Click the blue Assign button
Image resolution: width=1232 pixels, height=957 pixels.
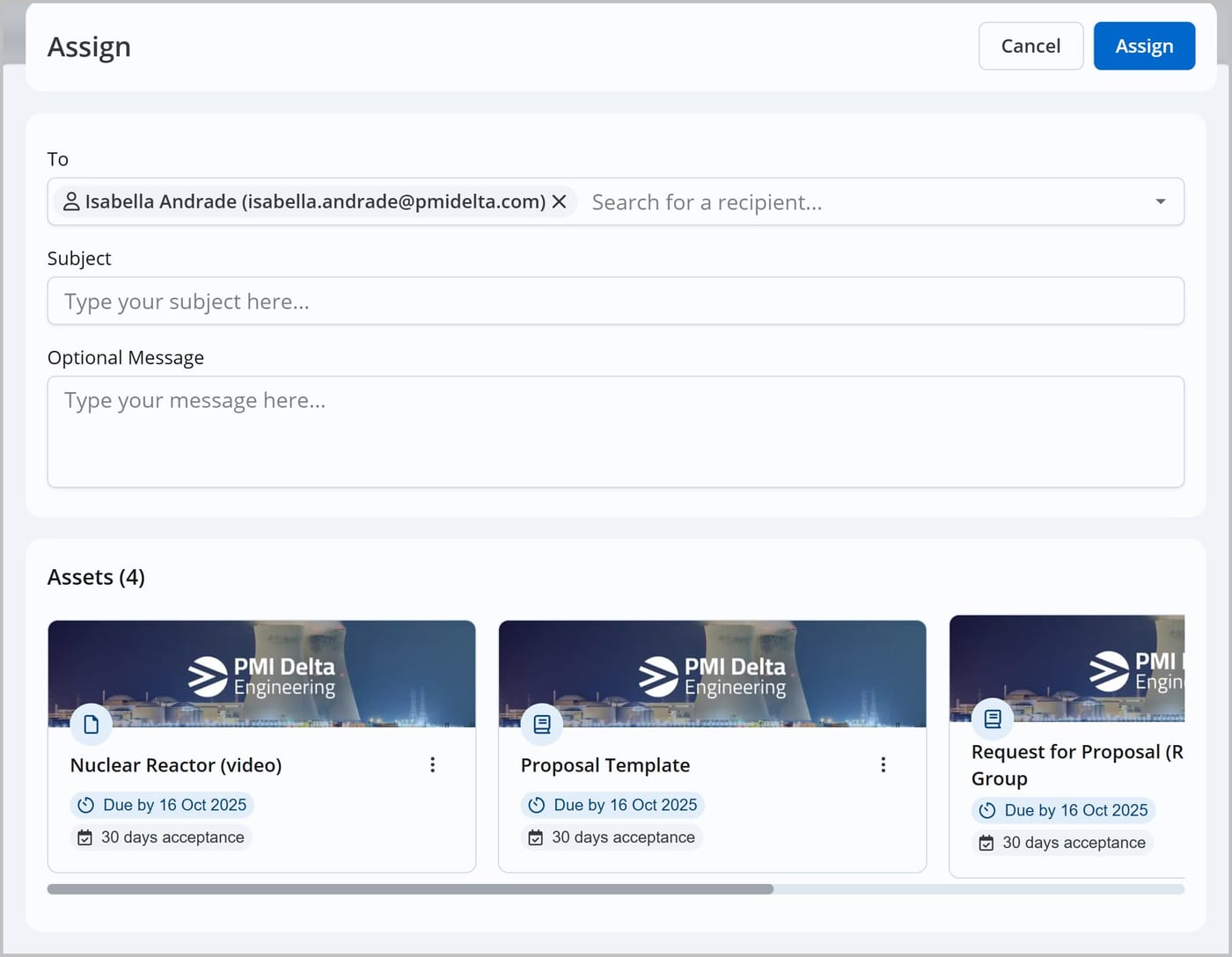(x=1144, y=46)
